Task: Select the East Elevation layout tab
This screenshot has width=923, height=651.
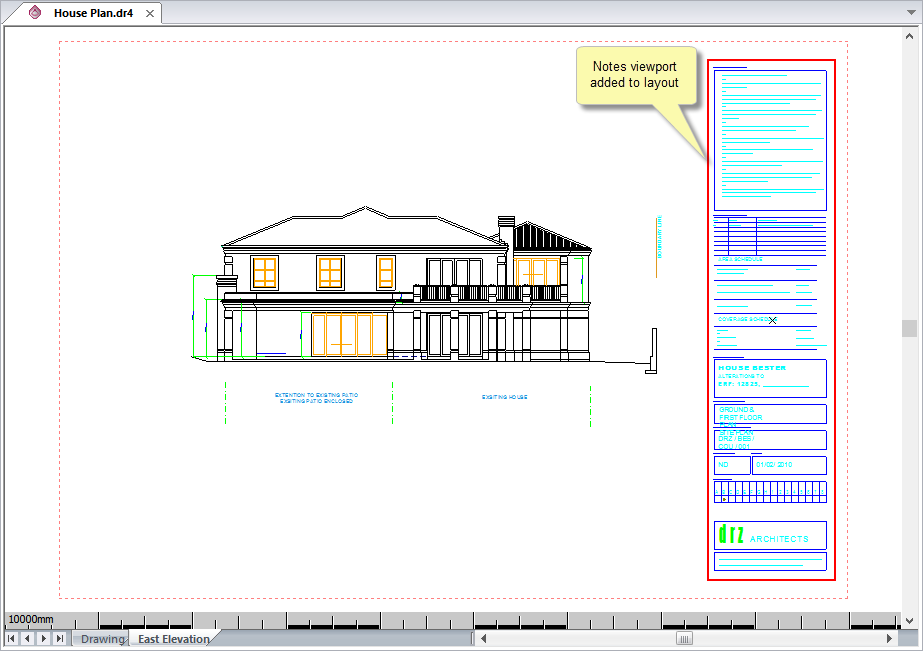Action: (174, 639)
